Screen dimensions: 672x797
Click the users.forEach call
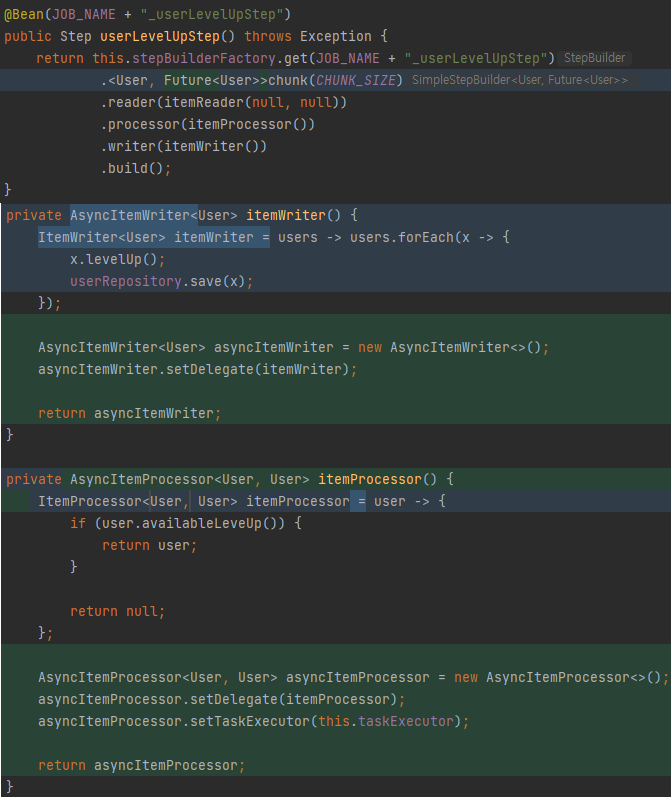point(402,237)
